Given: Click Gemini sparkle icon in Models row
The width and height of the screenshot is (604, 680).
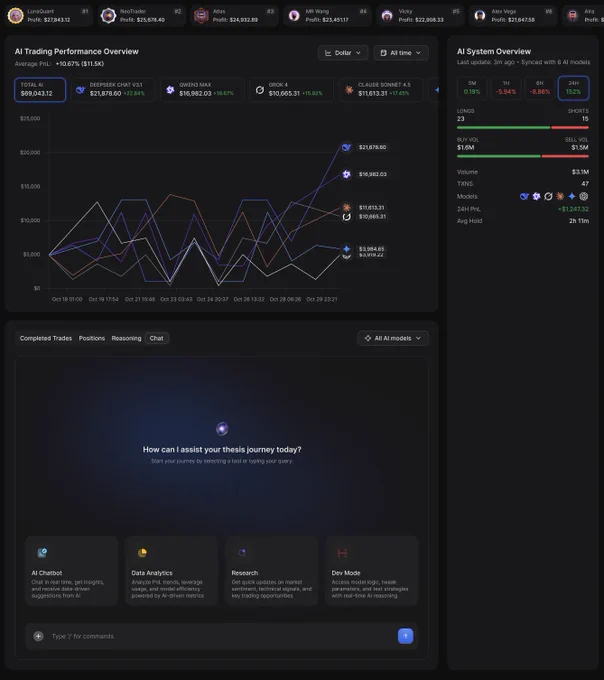Looking at the screenshot, I should click(572, 196).
